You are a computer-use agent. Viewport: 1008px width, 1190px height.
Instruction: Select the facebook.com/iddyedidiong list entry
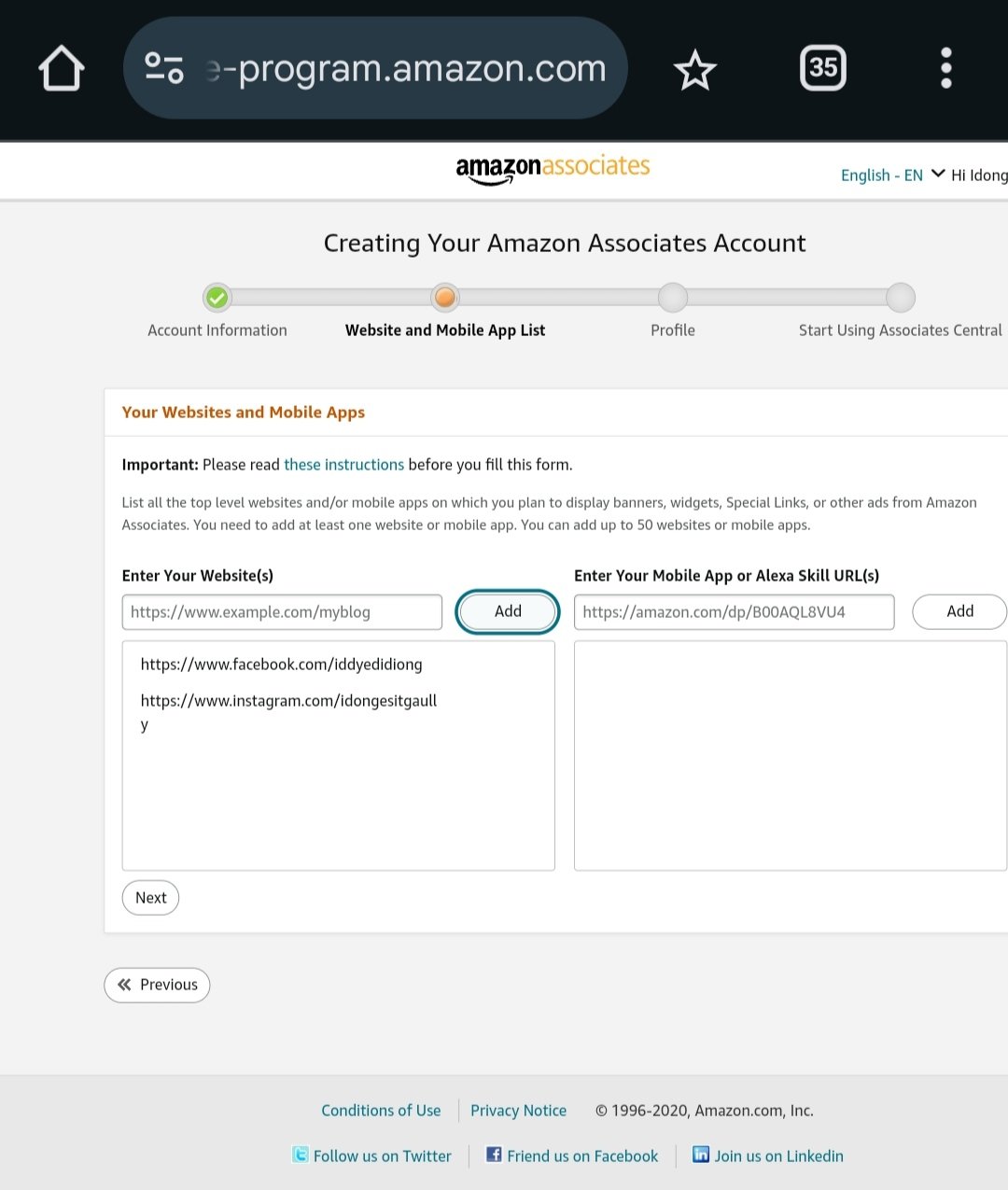[x=281, y=665]
